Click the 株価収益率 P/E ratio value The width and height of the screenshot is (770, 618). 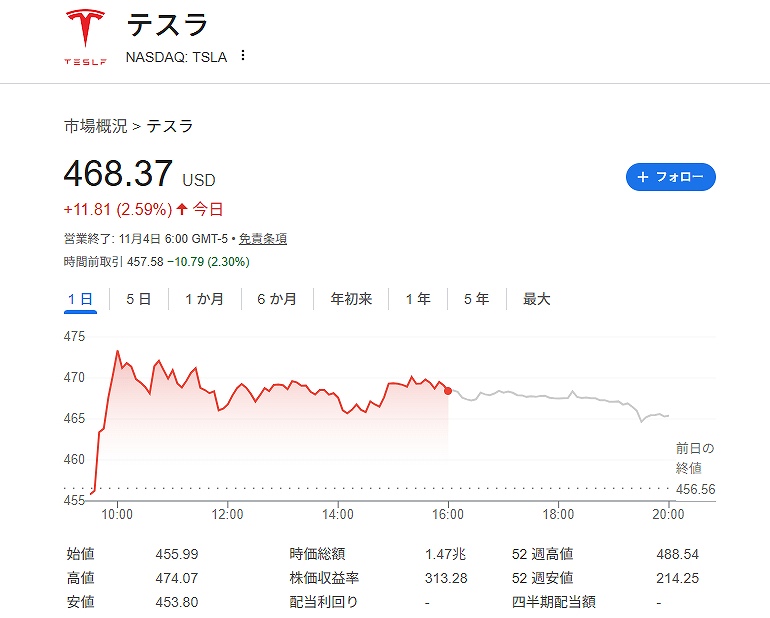(446, 578)
